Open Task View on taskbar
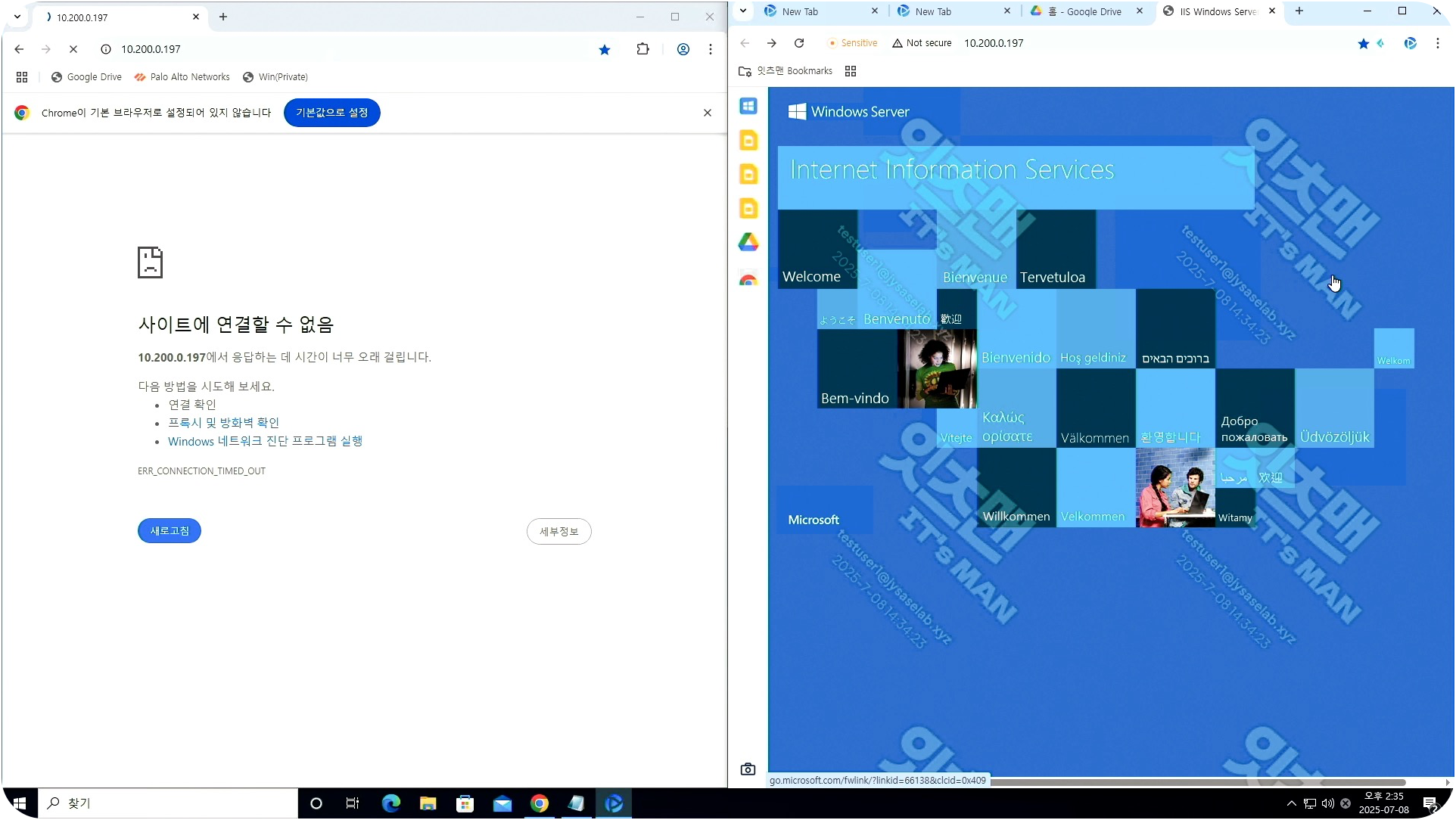Viewport: 1456px width, 820px height. tap(353, 803)
